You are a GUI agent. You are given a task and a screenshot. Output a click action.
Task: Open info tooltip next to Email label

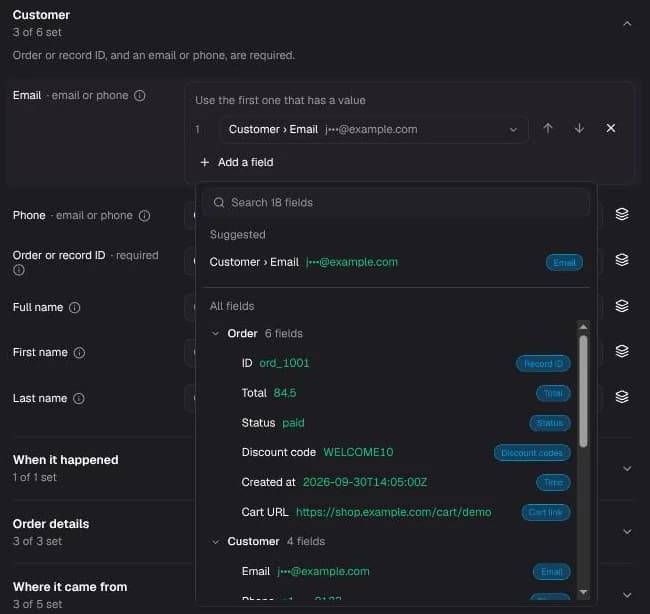140,96
